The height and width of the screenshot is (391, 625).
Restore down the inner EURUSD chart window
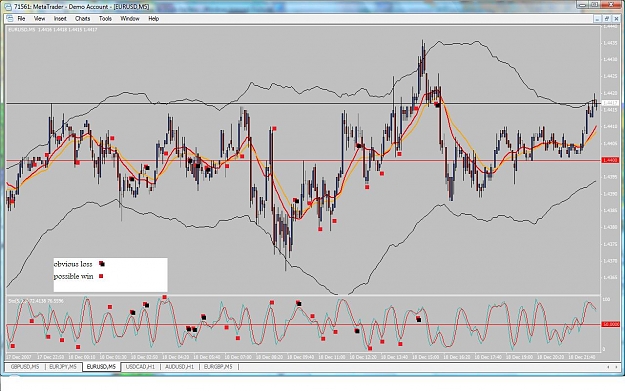pos(607,19)
